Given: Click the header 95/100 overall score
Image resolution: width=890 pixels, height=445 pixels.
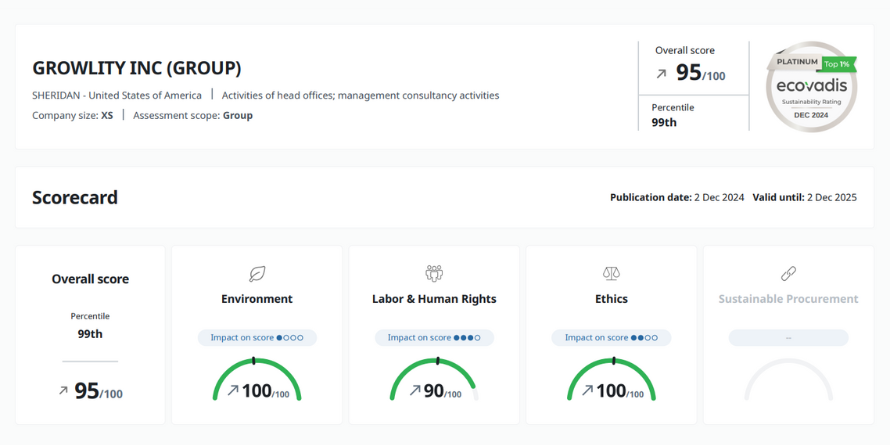Looking at the screenshot, I should [700, 73].
